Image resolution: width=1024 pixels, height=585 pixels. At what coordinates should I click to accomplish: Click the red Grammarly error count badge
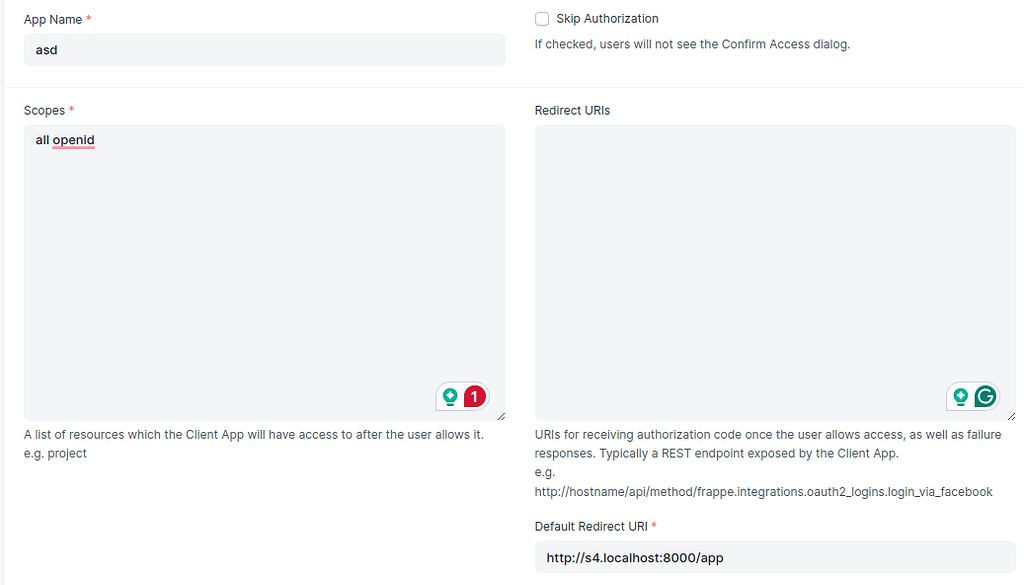475,396
